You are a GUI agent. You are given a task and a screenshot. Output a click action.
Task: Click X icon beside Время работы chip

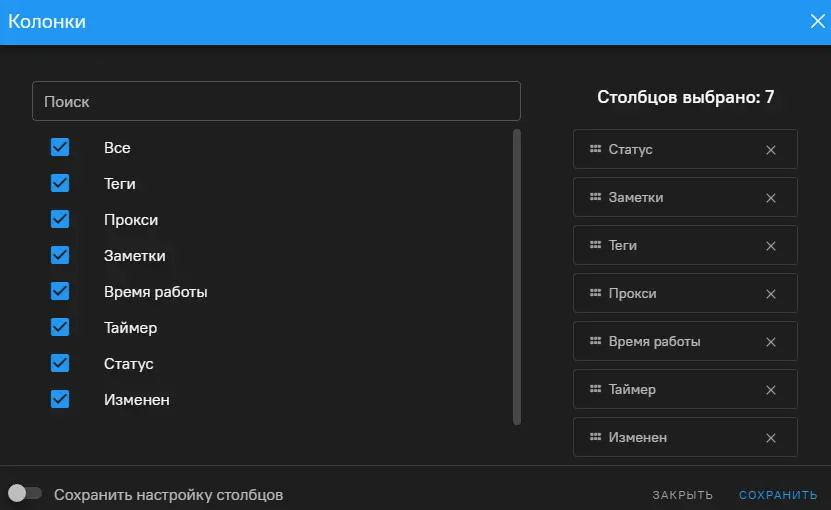770,342
